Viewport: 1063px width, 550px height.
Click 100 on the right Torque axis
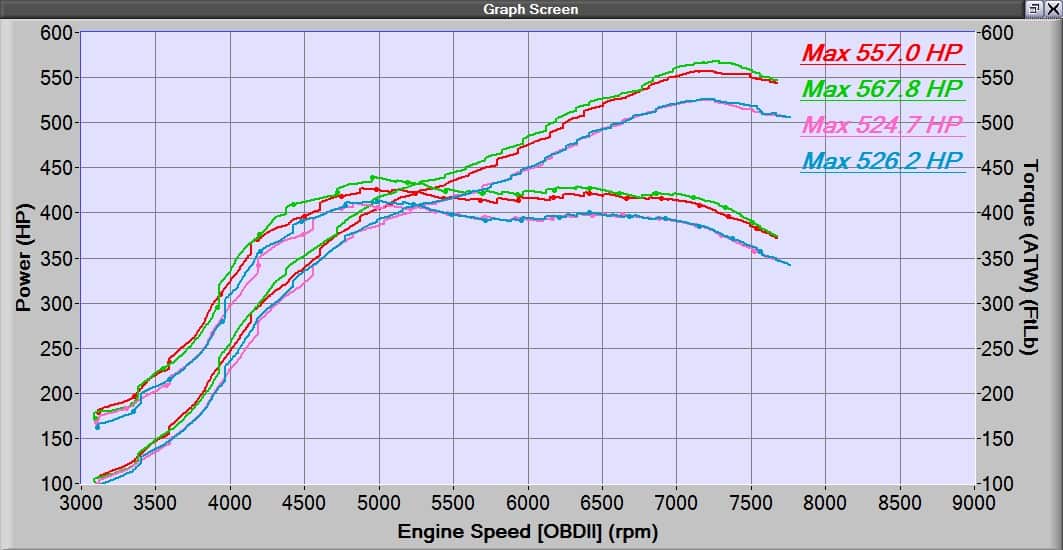point(999,485)
